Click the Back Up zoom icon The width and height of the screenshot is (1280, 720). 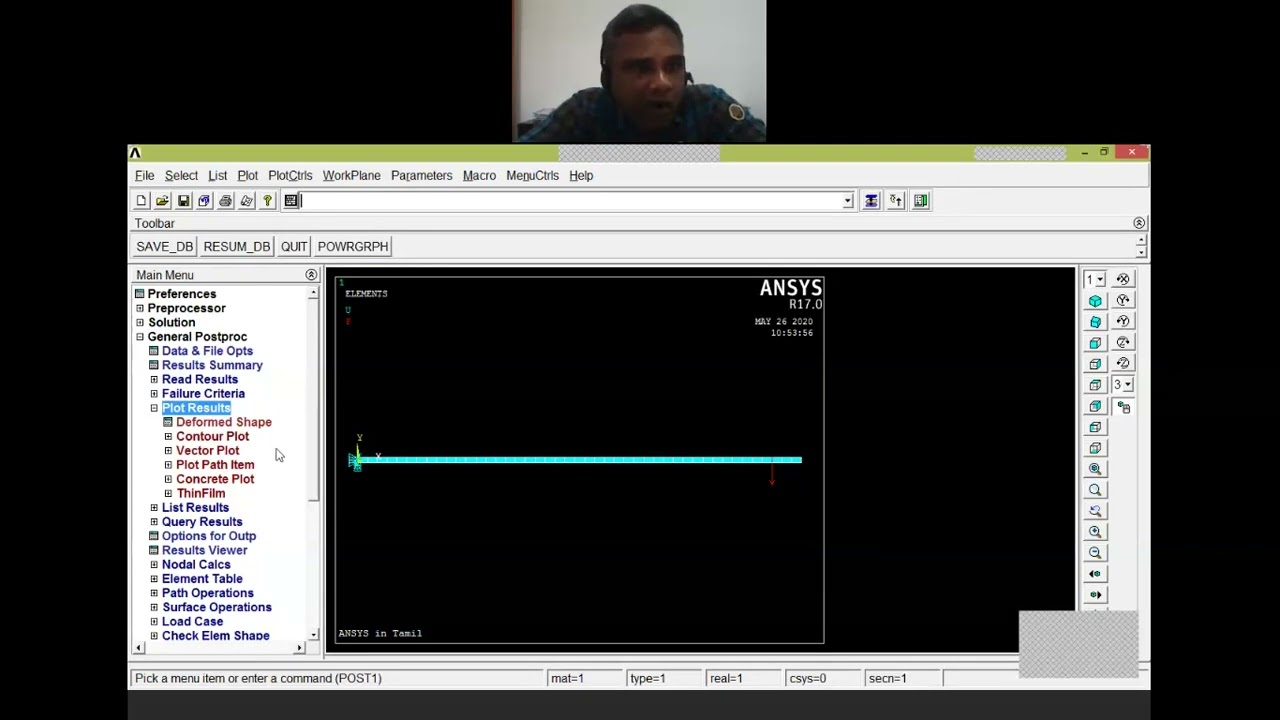(x=1095, y=511)
